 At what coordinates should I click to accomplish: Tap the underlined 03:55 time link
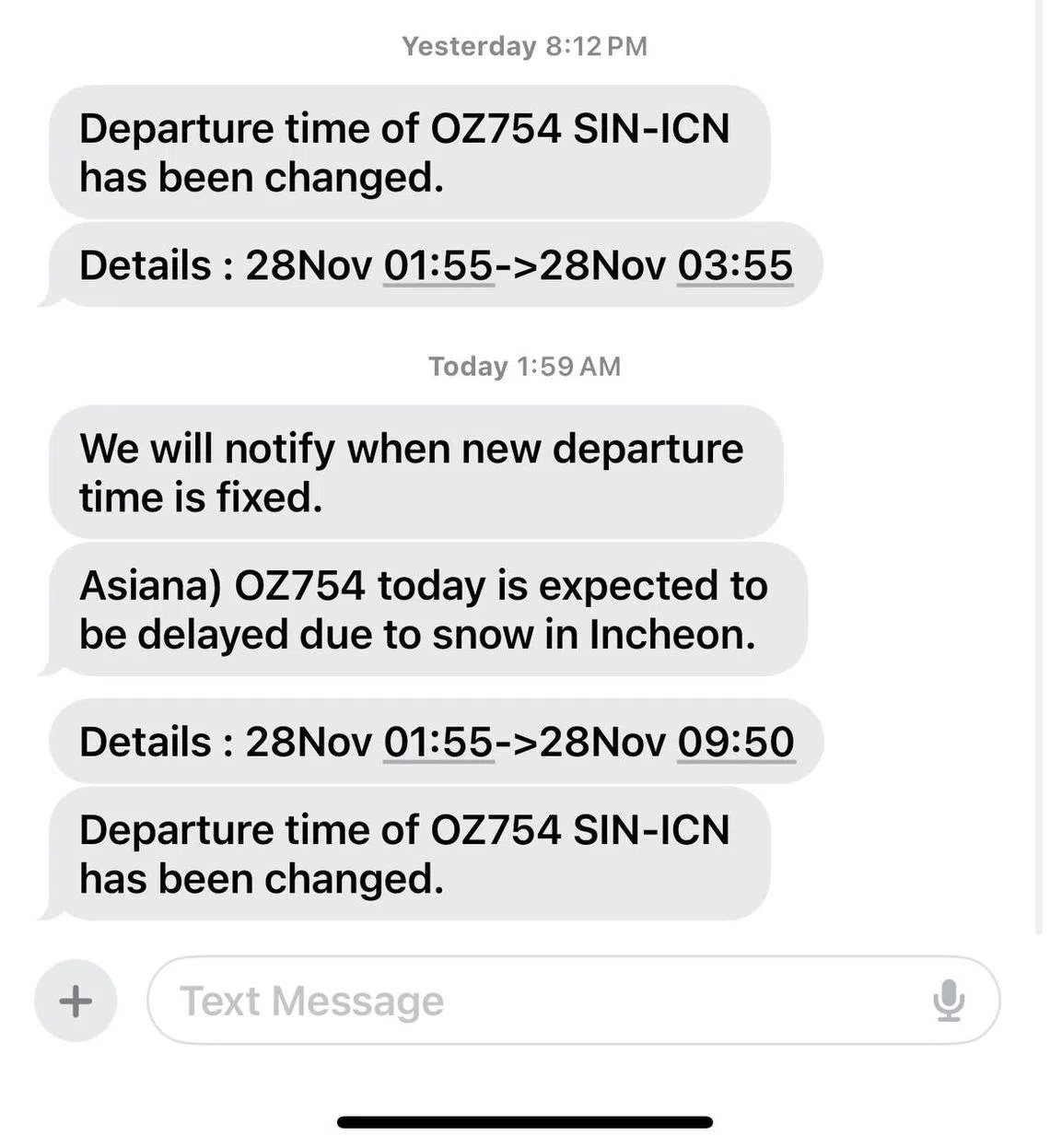(735, 266)
